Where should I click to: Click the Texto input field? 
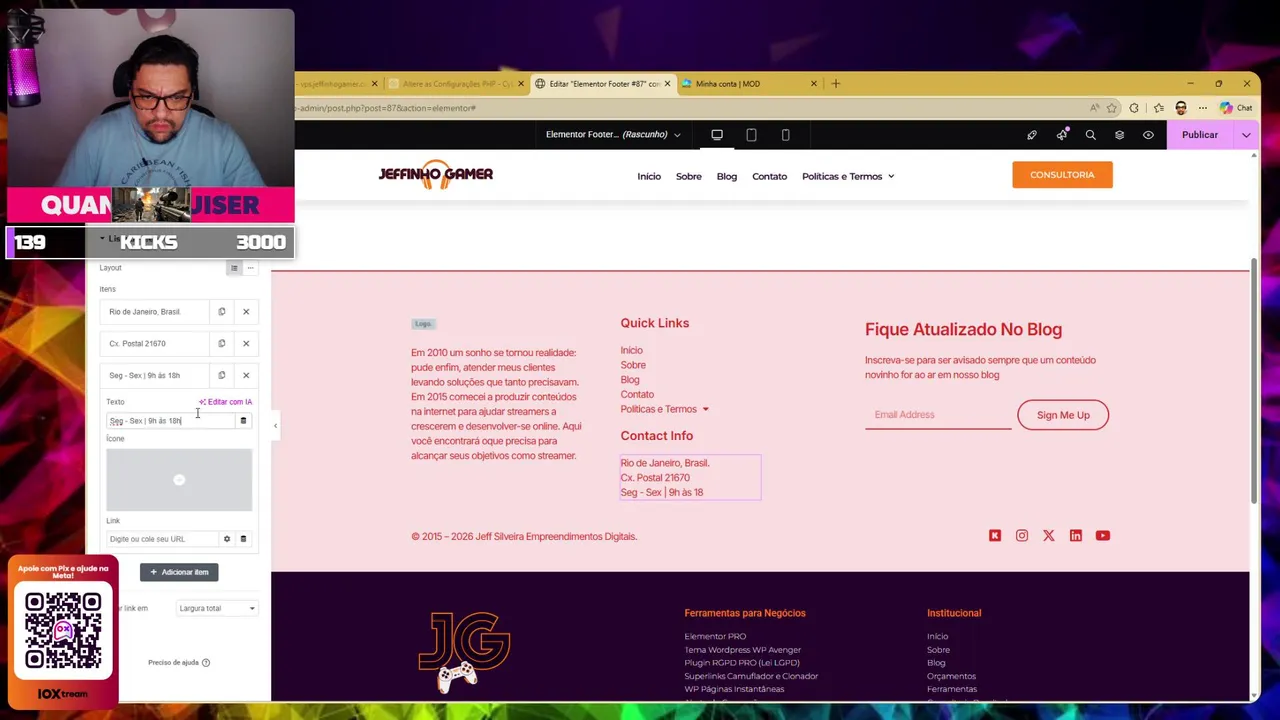pos(170,421)
